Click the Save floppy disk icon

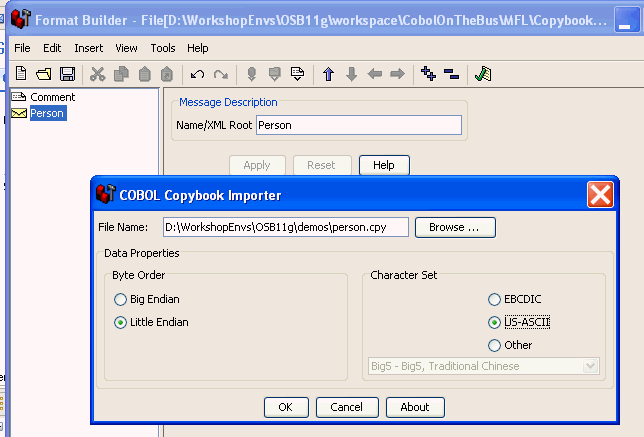67,74
